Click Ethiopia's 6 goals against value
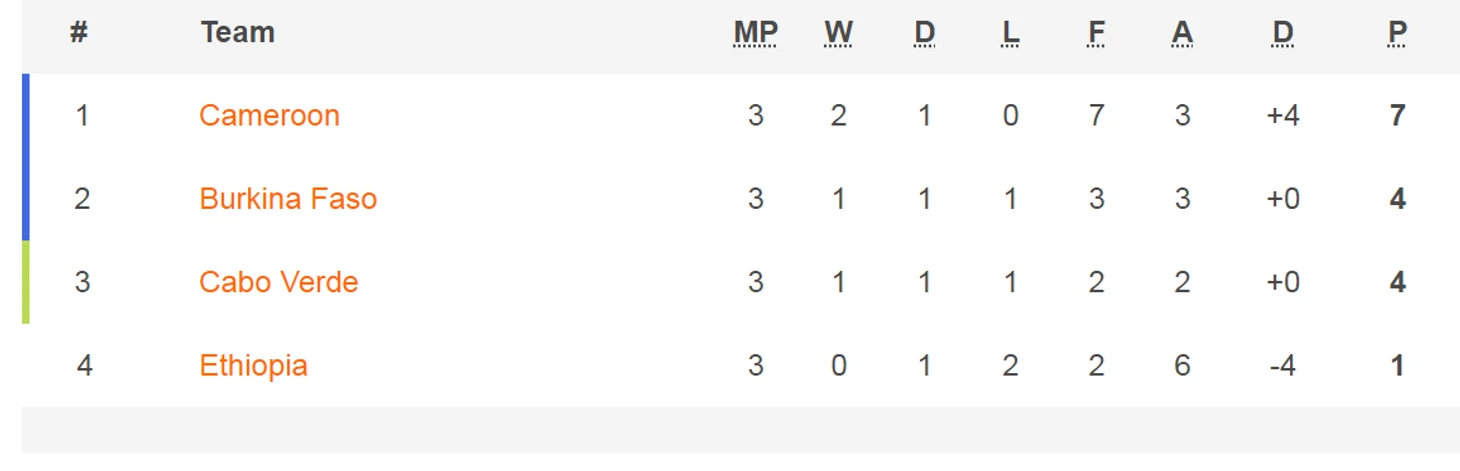1460x471 pixels. pyautogui.click(x=1182, y=366)
